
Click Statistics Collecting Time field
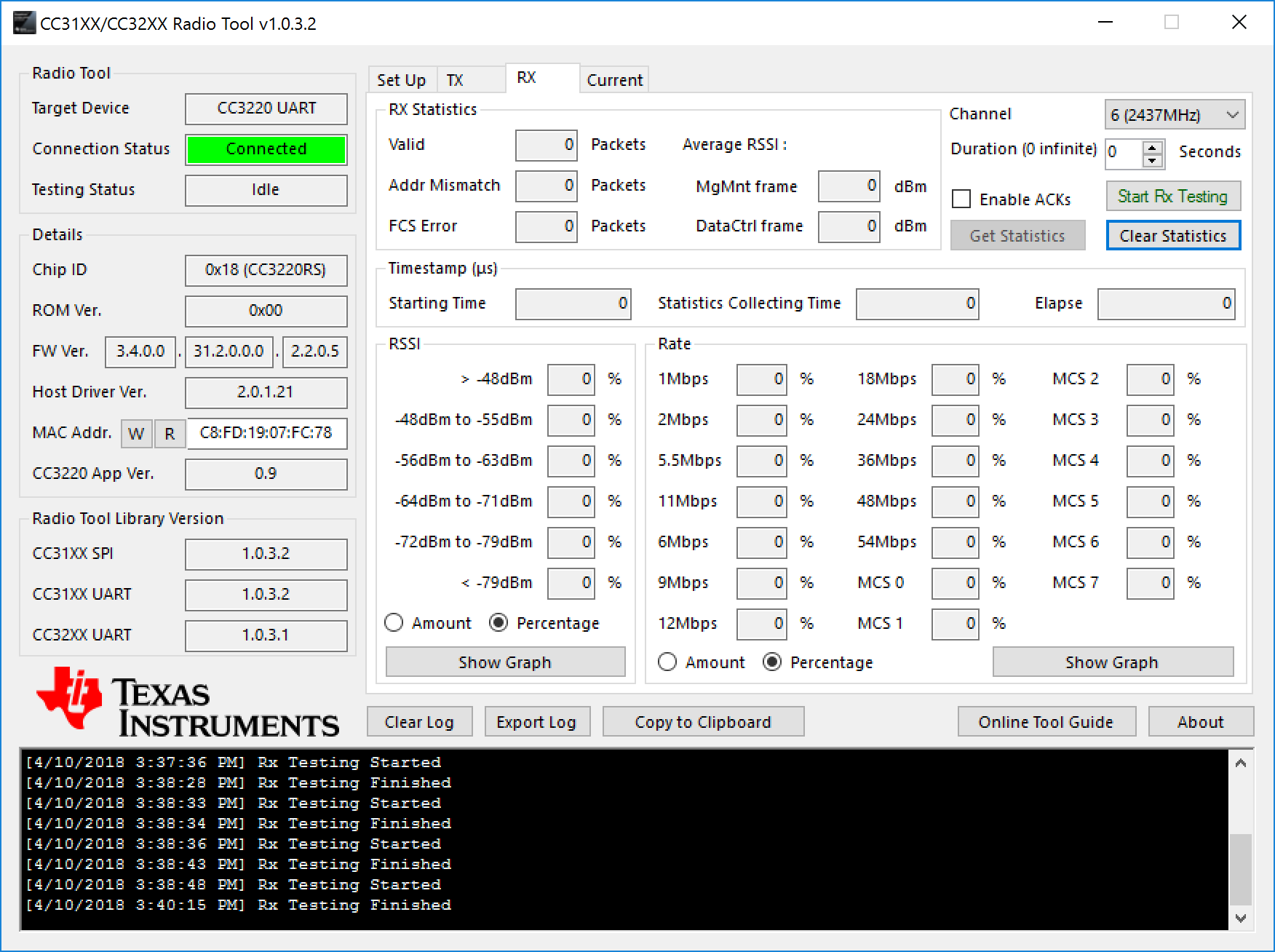click(918, 304)
